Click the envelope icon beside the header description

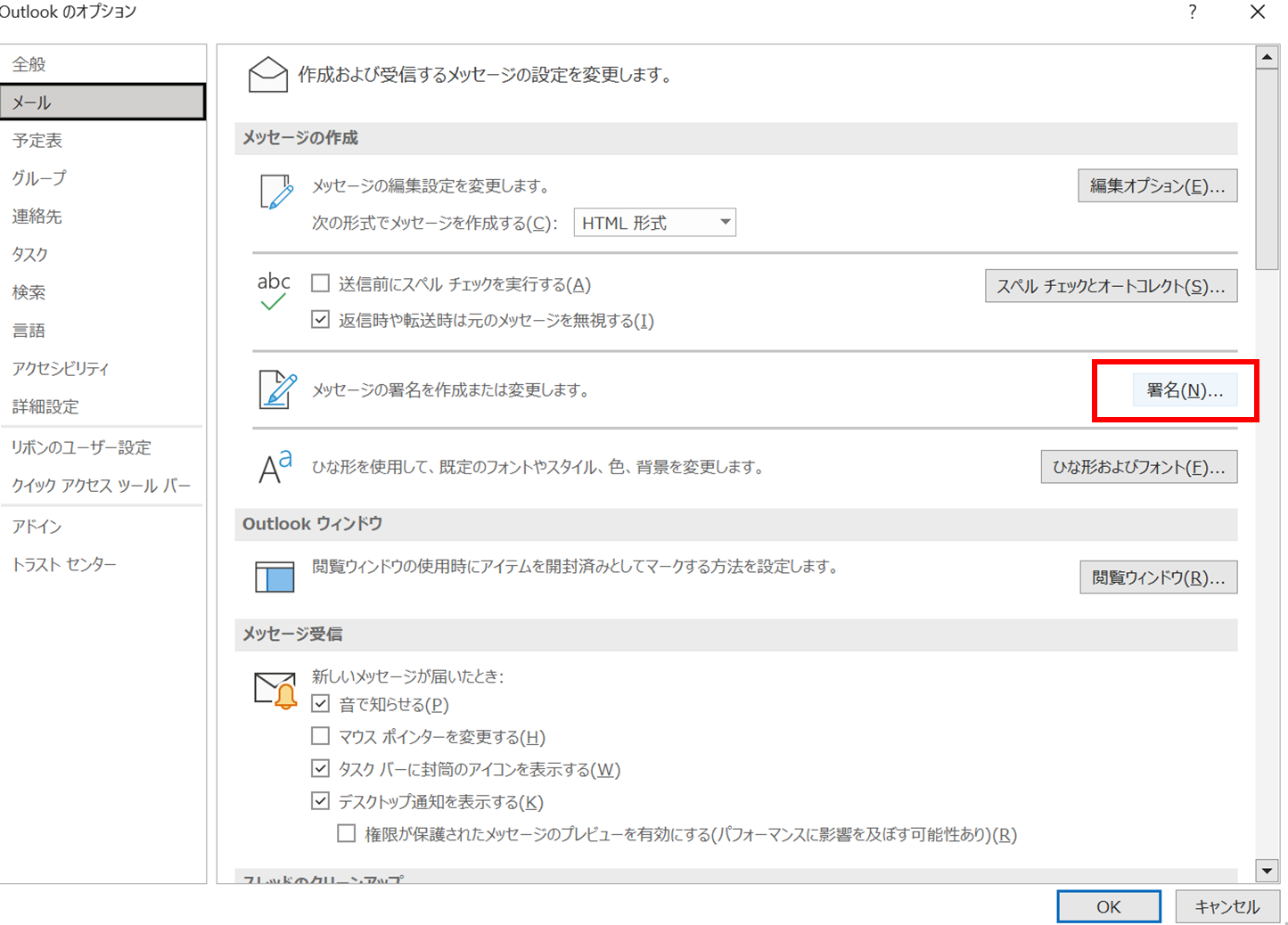point(268,75)
